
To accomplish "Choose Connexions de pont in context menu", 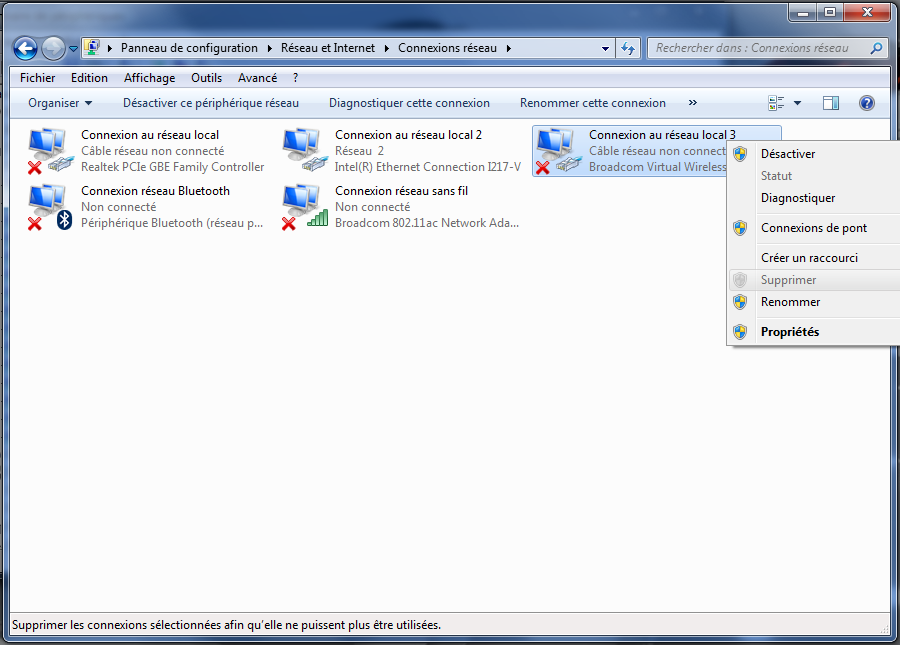I will click(814, 228).
